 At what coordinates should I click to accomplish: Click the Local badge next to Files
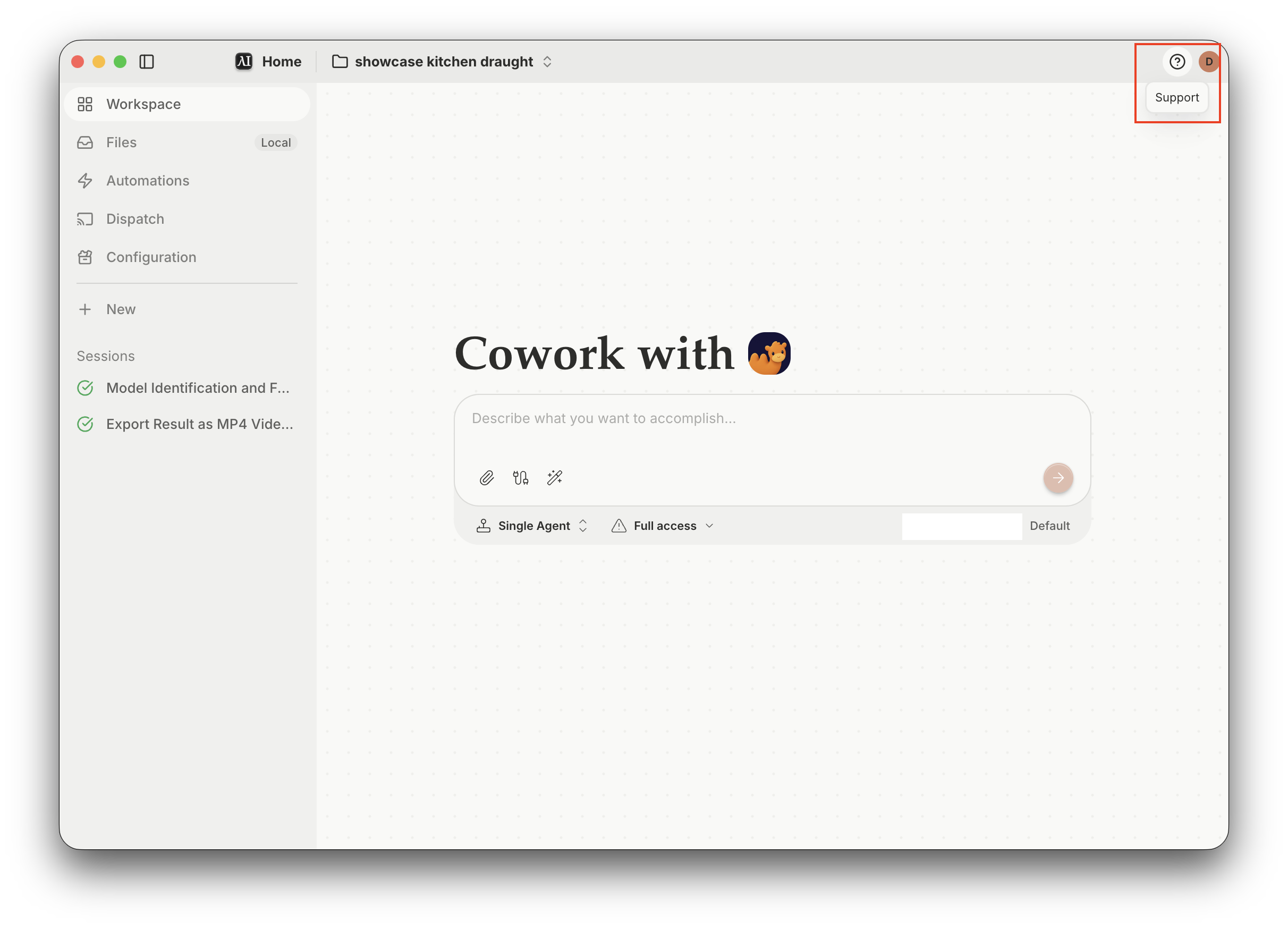275,142
